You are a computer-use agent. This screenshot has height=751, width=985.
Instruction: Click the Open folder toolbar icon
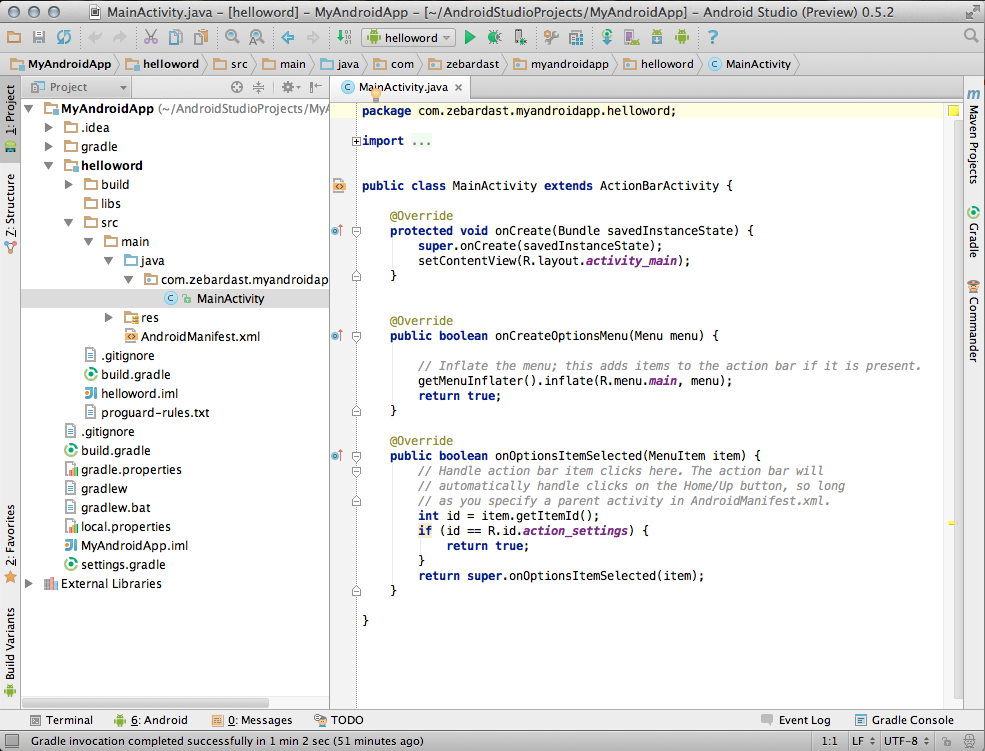tap(14, 38)
